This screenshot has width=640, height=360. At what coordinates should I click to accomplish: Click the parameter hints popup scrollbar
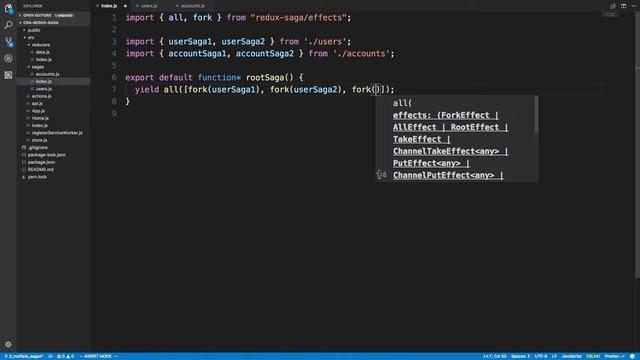click(536, 115)
